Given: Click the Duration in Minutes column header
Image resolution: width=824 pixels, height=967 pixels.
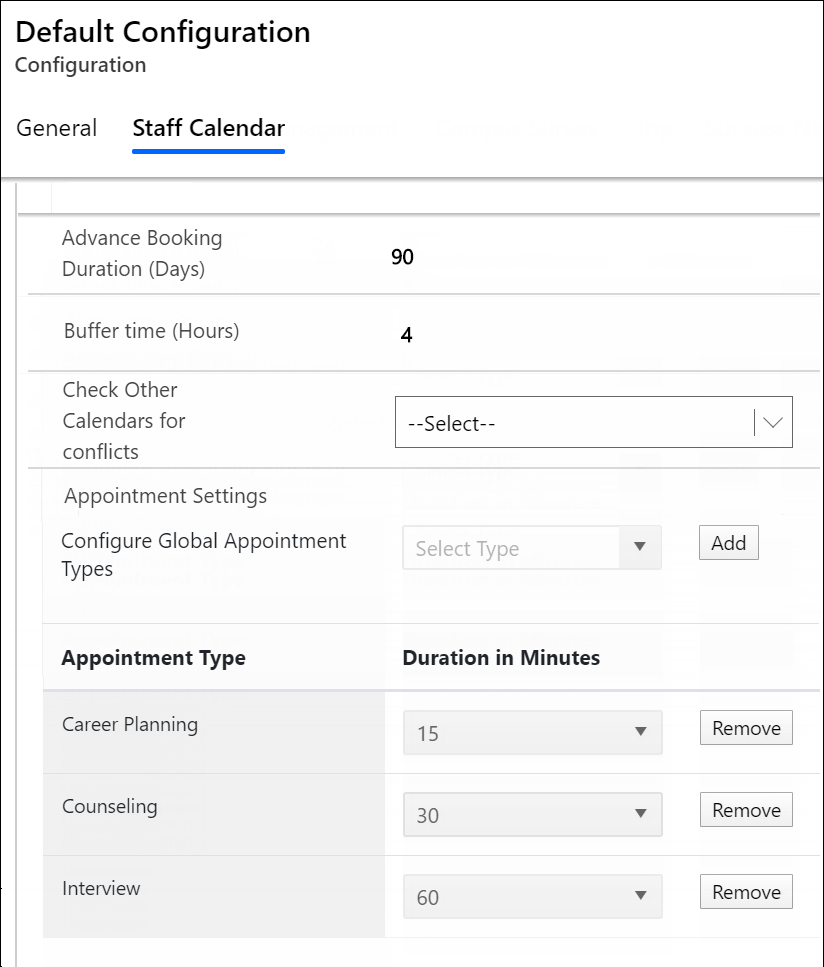Looking at the screenshot, I should coord(501,658).
